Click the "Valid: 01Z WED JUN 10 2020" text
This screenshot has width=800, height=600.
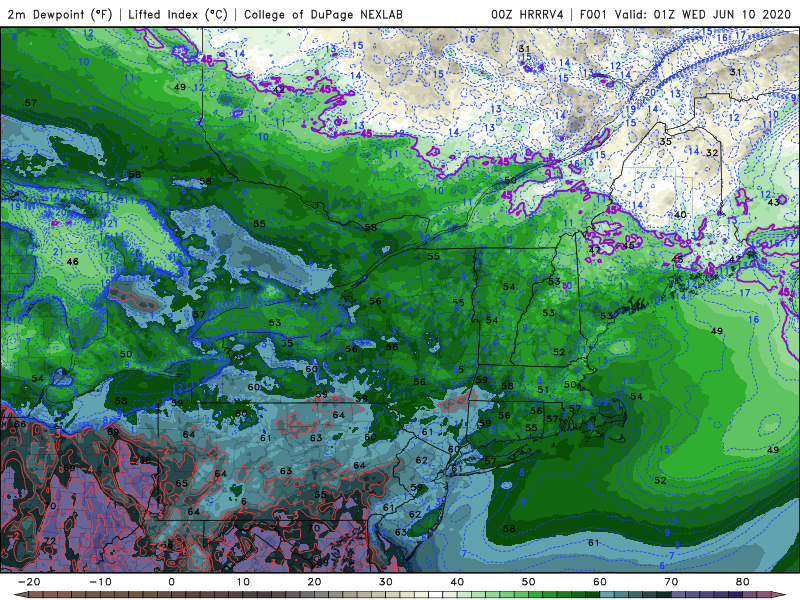703,15
